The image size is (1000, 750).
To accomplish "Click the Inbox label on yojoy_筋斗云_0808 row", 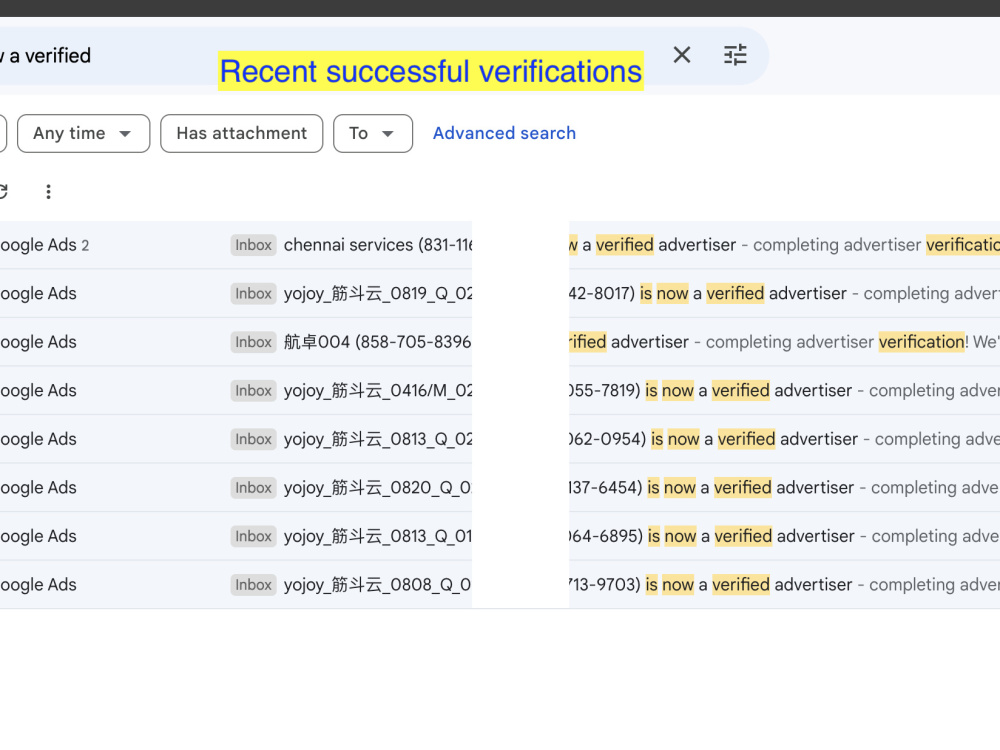I will (x=253, y=584).
